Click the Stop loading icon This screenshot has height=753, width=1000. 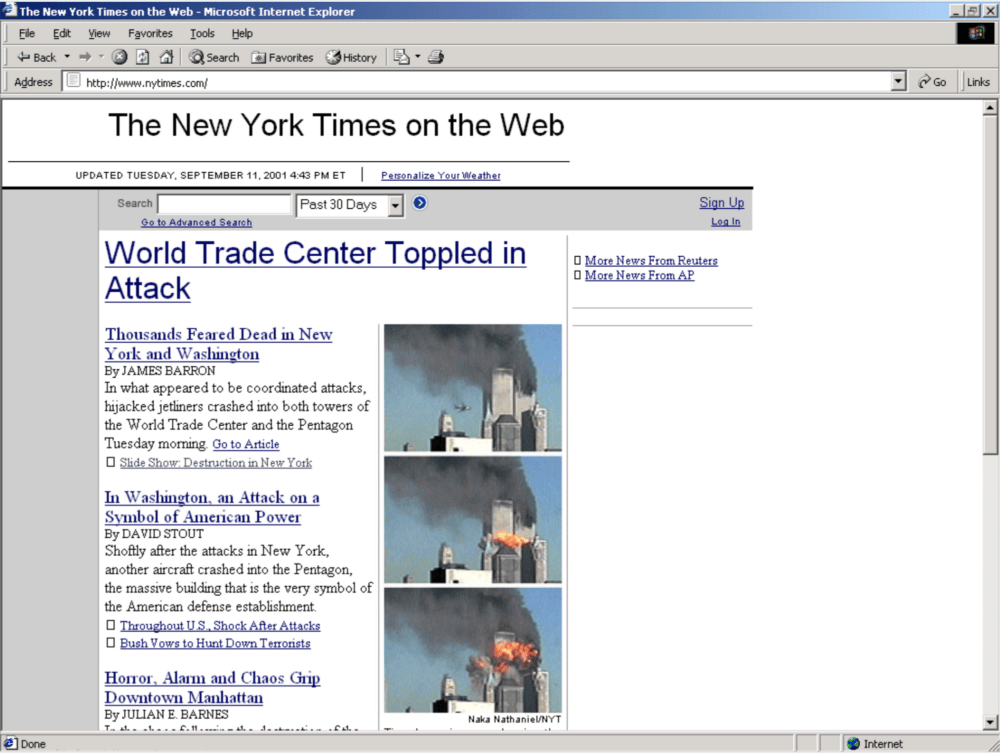pos(119,57)
